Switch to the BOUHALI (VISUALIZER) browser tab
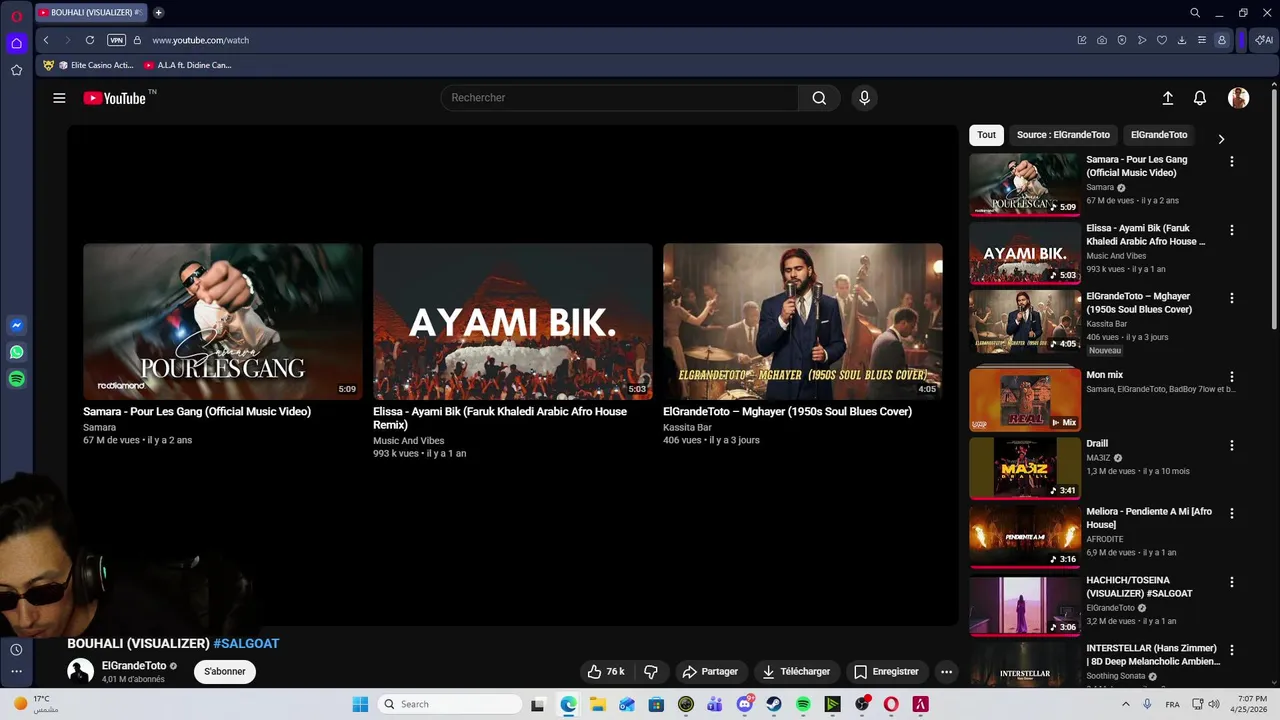 (91, 13)
